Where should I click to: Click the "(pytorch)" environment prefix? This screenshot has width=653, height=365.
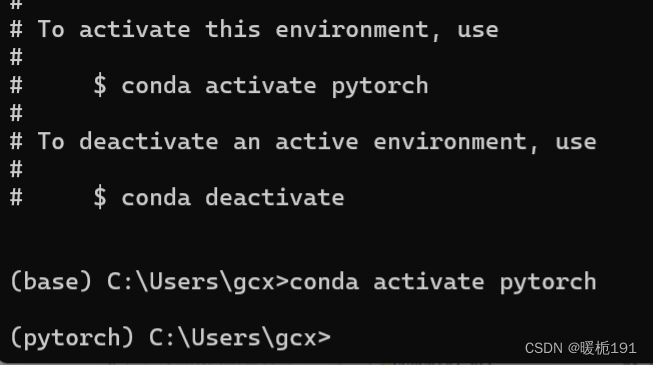tap(72, 338)
